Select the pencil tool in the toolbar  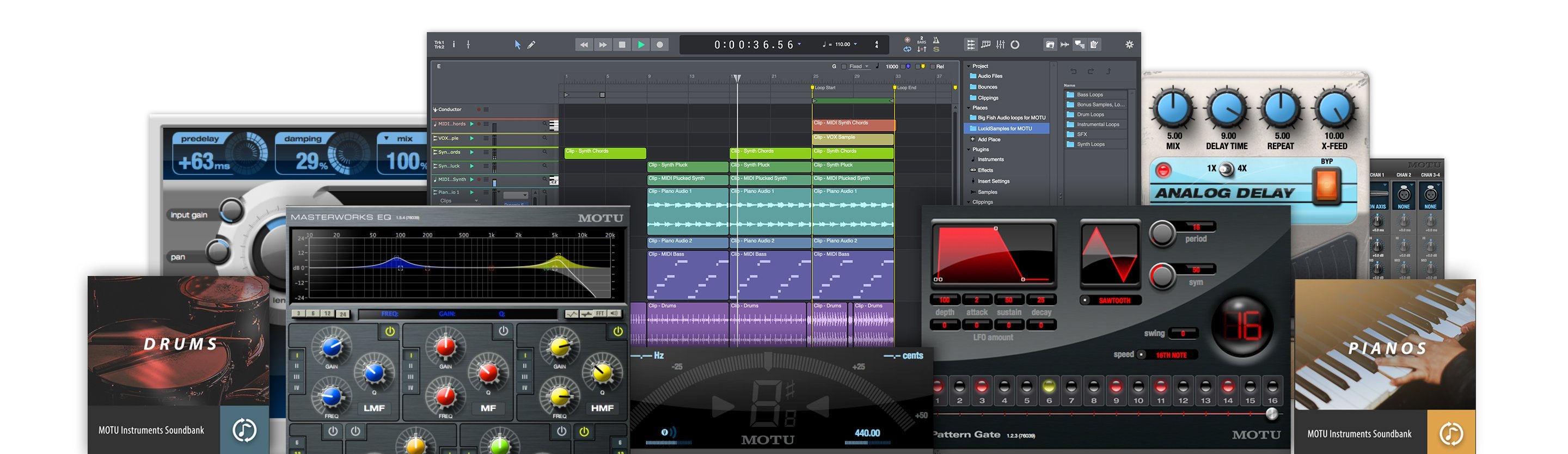531,45
